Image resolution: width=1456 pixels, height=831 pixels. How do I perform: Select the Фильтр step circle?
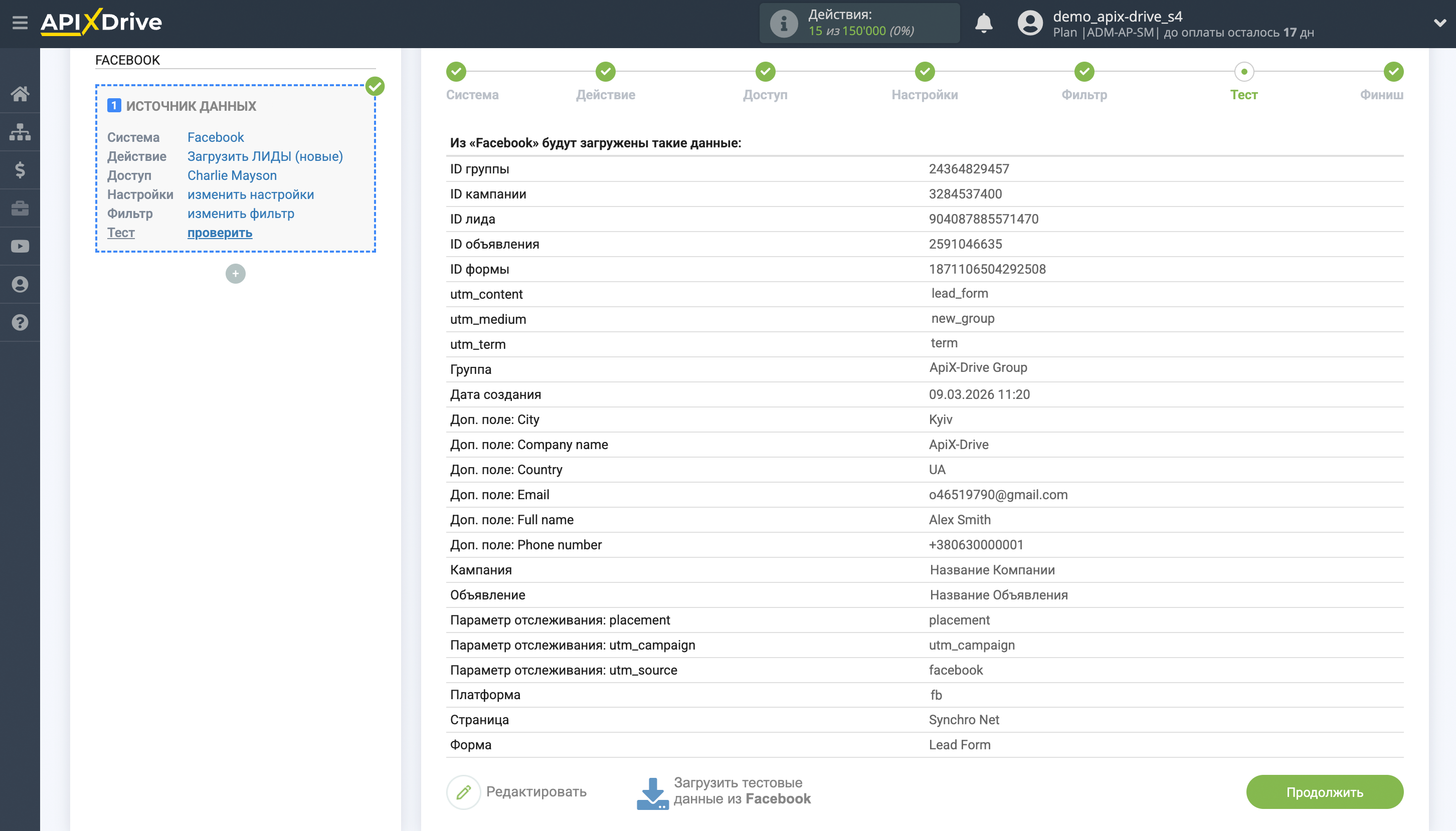[x=1084, y=72]
